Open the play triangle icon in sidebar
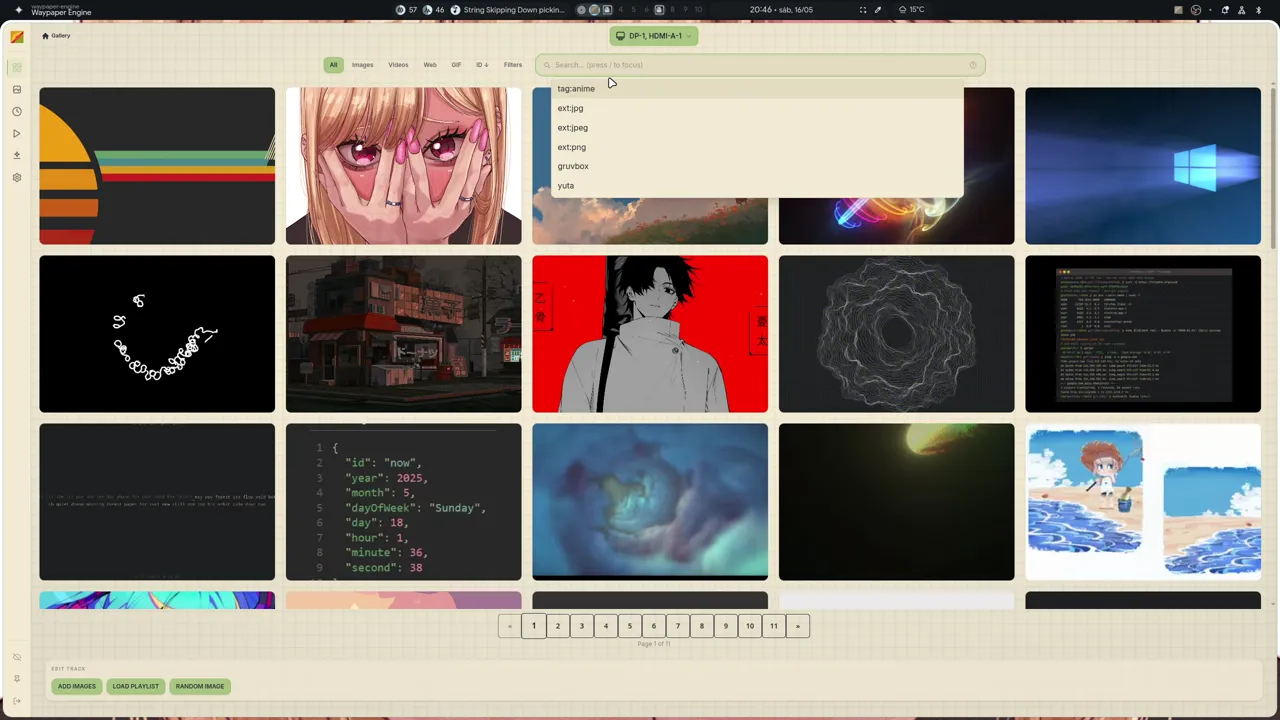The width and height of the screenshot is (1280, 720). coord(17,133)
